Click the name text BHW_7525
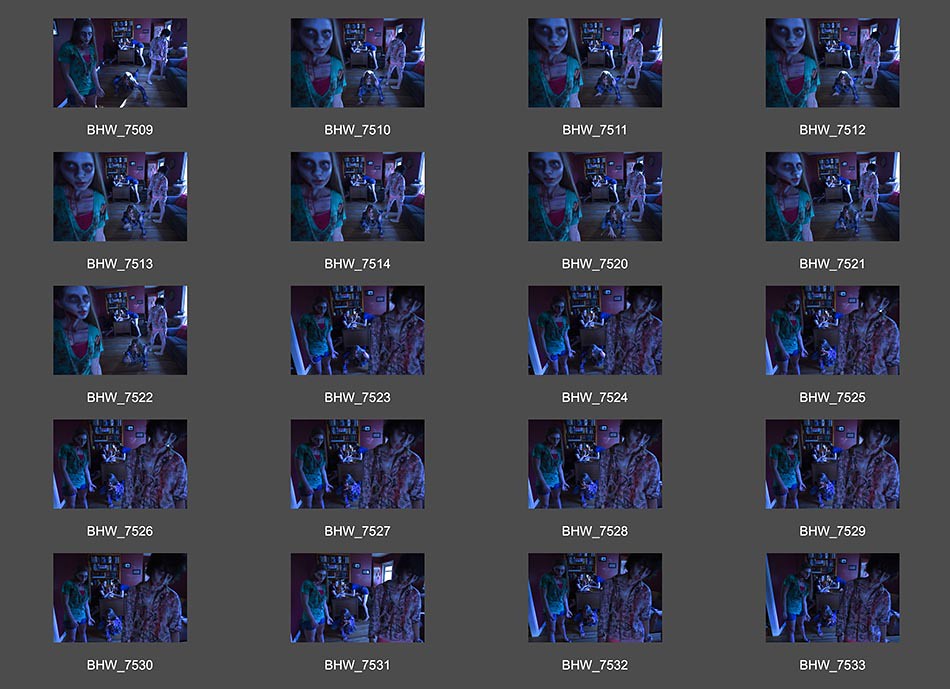Screen dimensions: 950x689 point(832,398)
